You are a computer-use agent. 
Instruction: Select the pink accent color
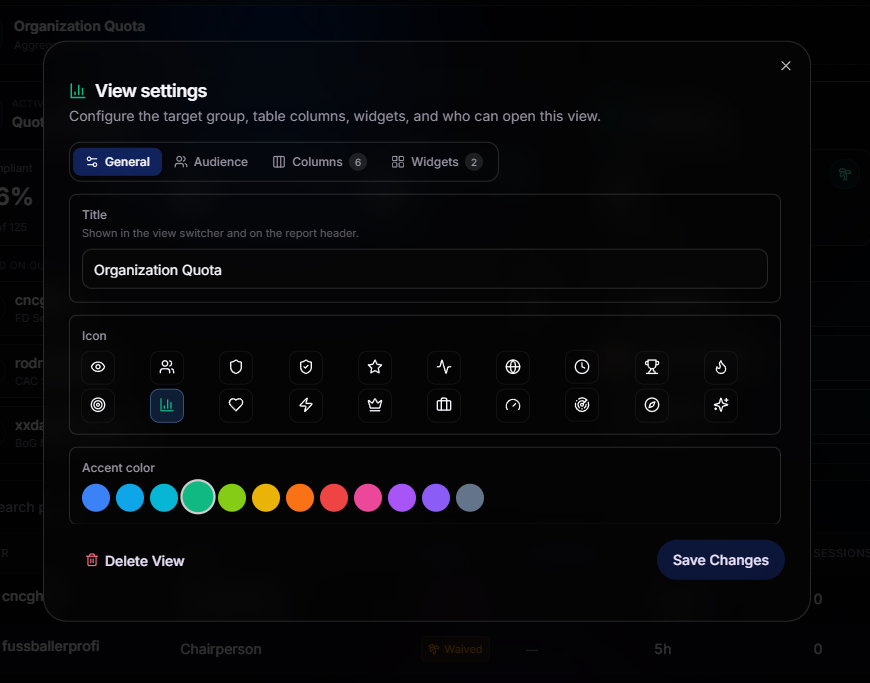click(x=368, y=498)
